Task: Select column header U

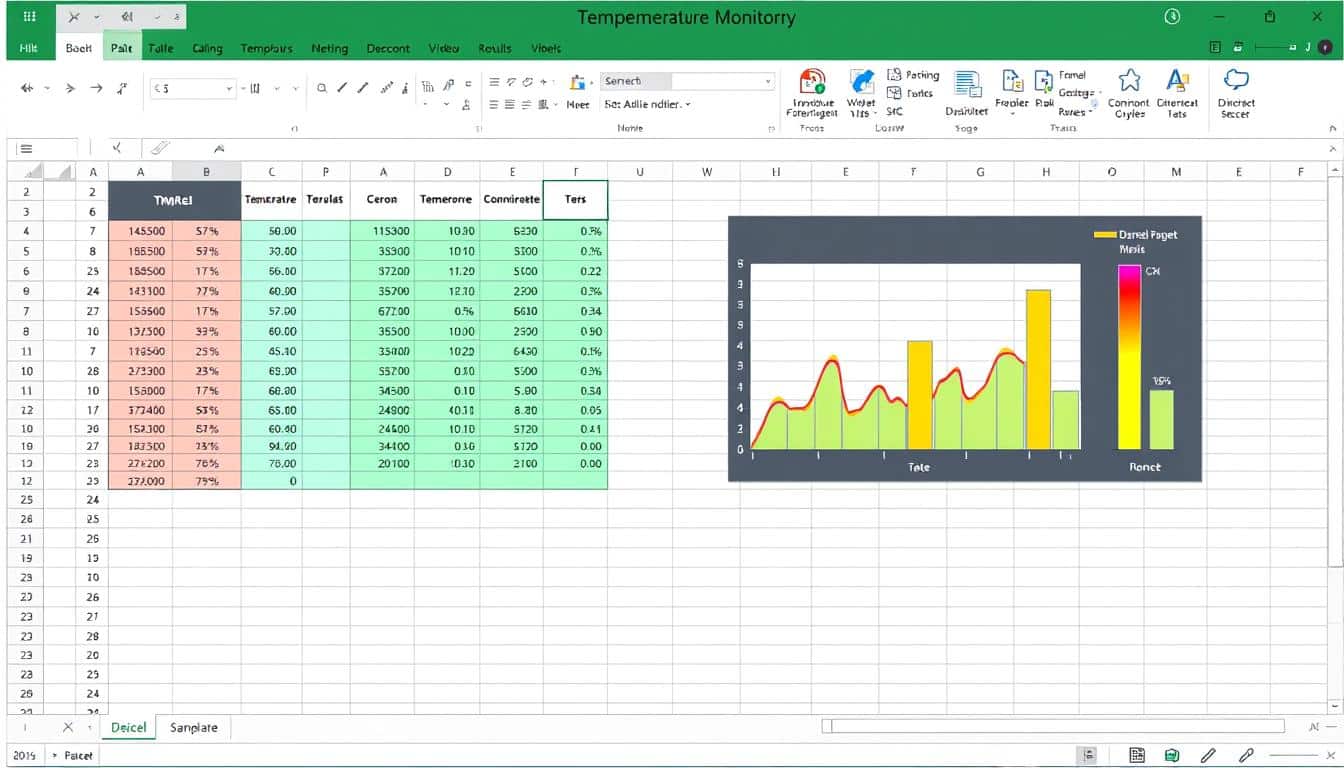Action: tap(640, 171)
